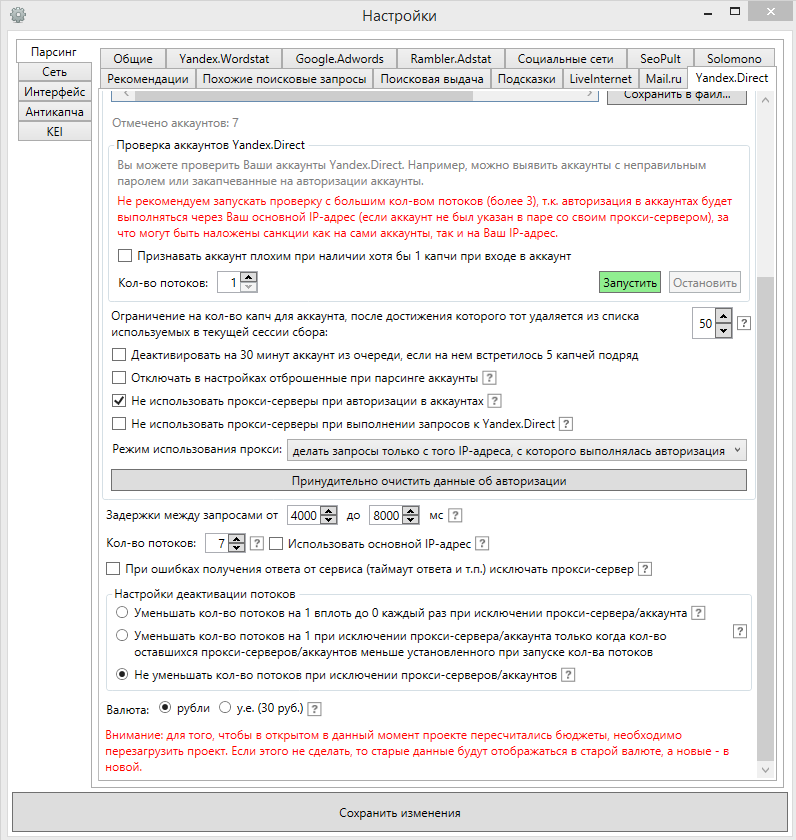Open Похожие поисковые запросы tab
This screenshot has height=840, width=796.
coord(284,79)
